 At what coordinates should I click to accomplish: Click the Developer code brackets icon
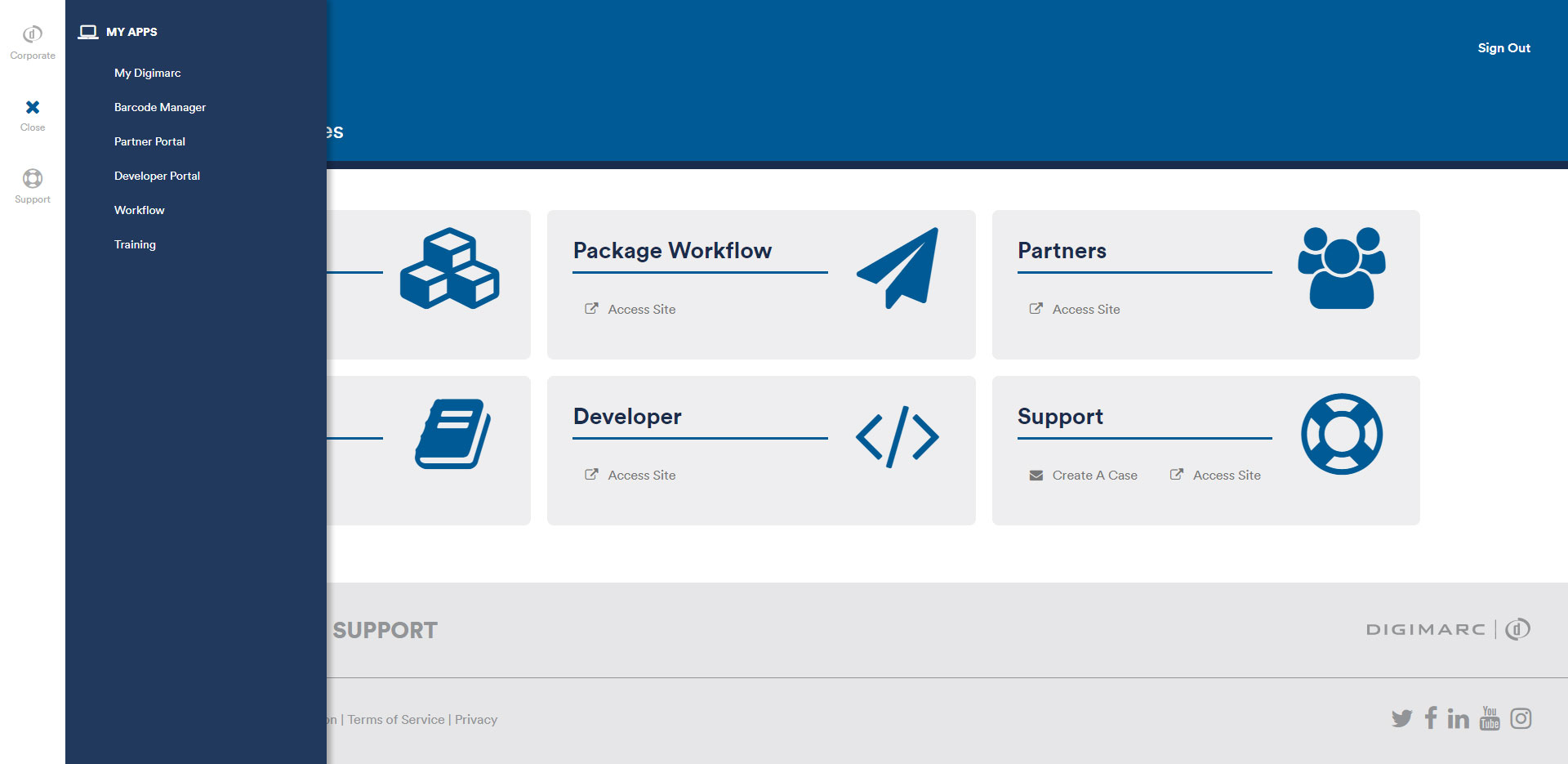[898, 437]
